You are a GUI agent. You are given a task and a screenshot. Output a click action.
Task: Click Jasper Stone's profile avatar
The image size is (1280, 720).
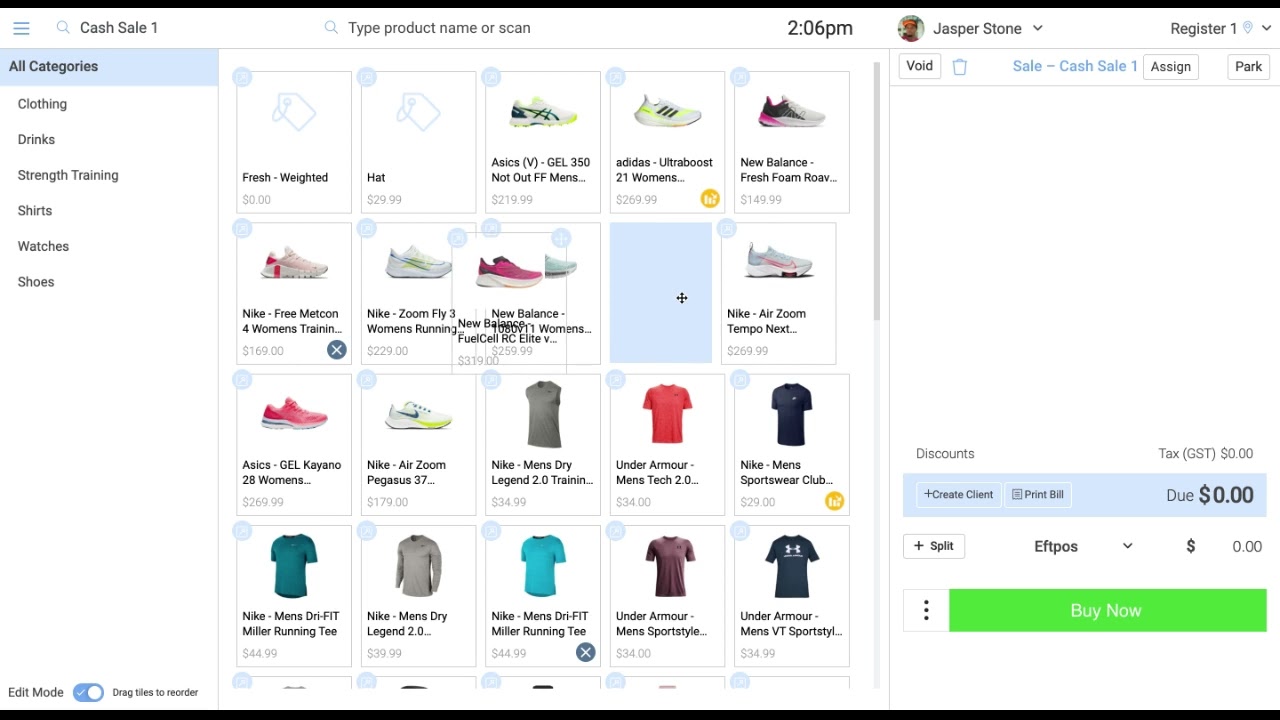pyautogui.click(x=910, y=28)
